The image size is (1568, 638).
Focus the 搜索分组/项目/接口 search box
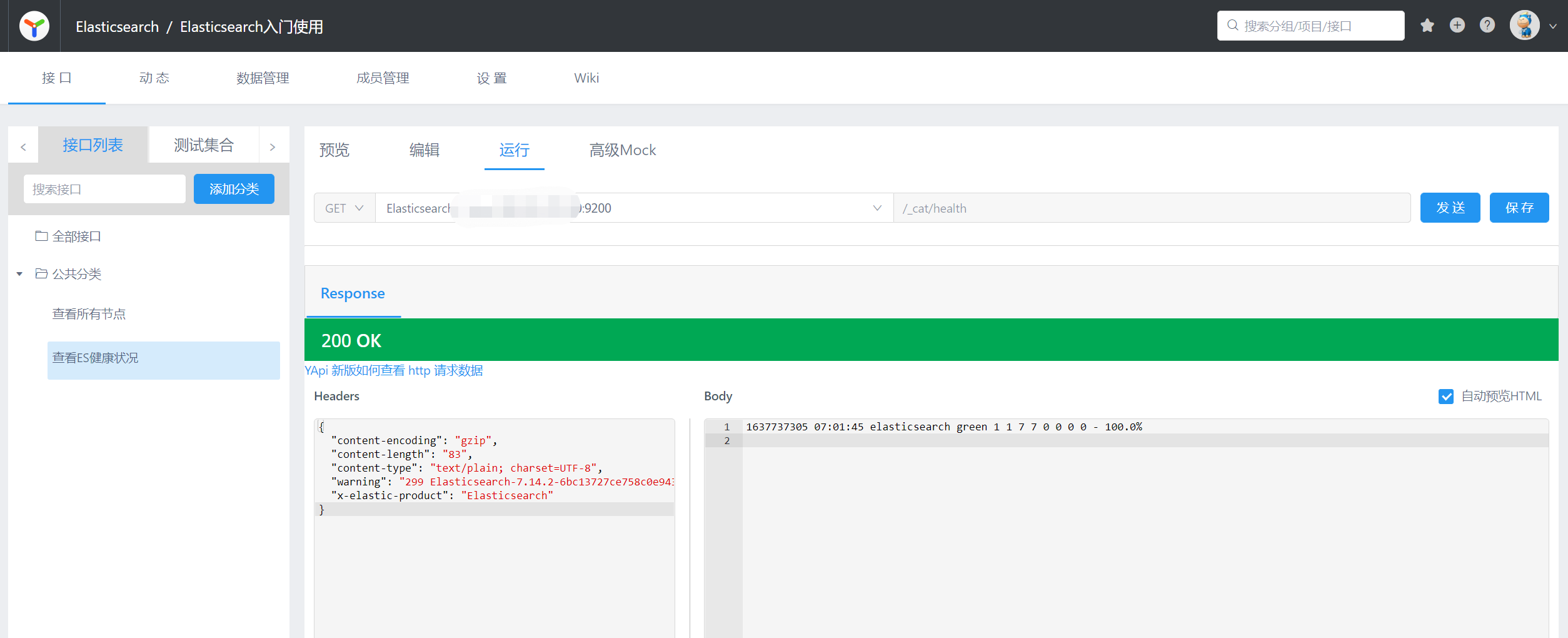point(1311,26)
